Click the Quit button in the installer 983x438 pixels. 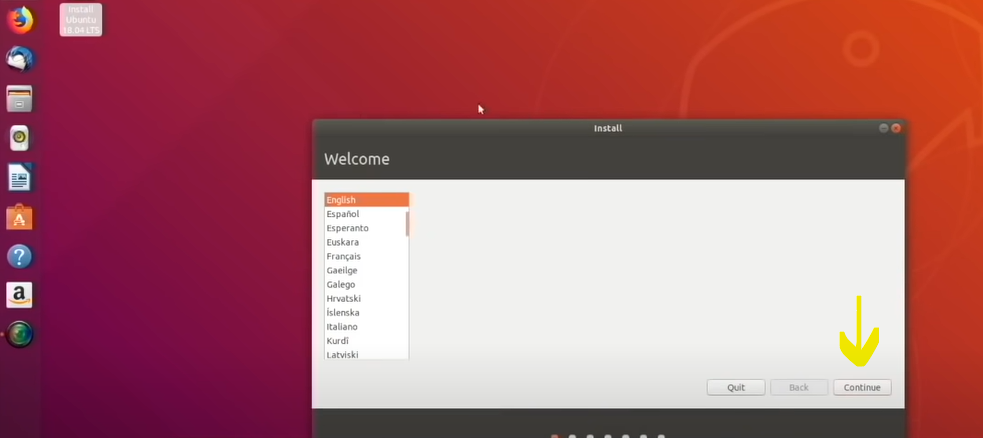736,387
